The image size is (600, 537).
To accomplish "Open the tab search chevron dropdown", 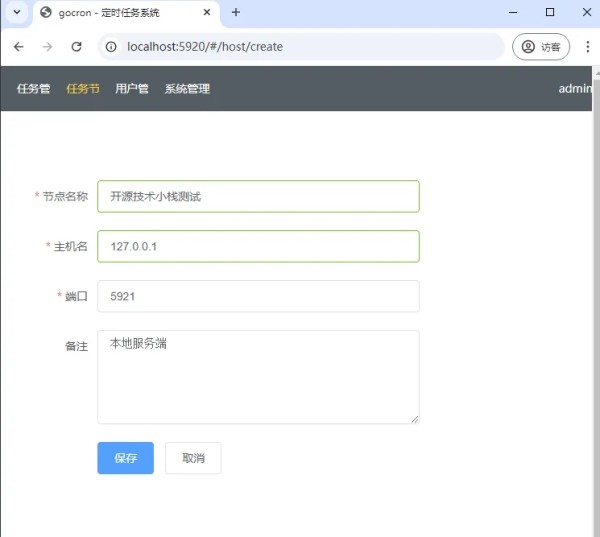I will coord(16,13).
